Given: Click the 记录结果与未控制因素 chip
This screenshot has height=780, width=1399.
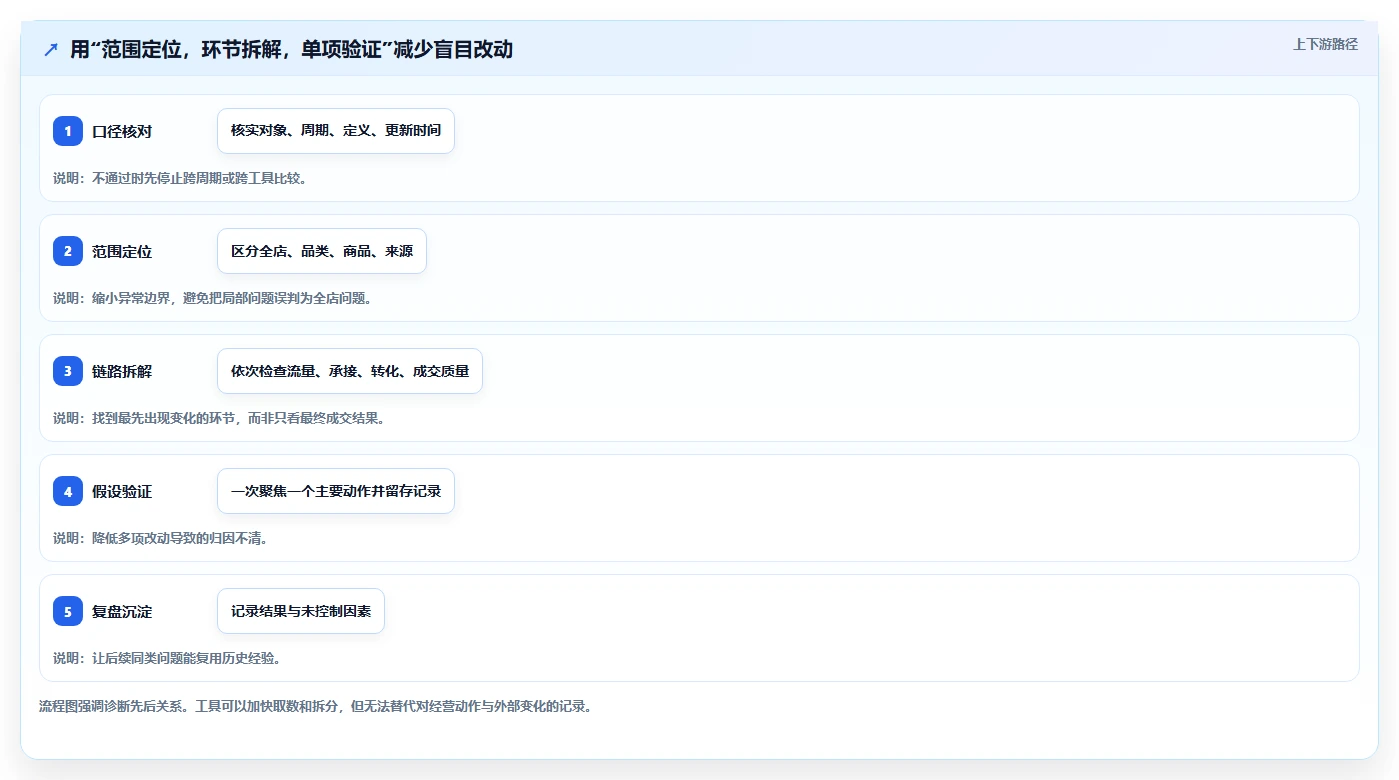Looking at the screenshot, I should coord(301,611).
